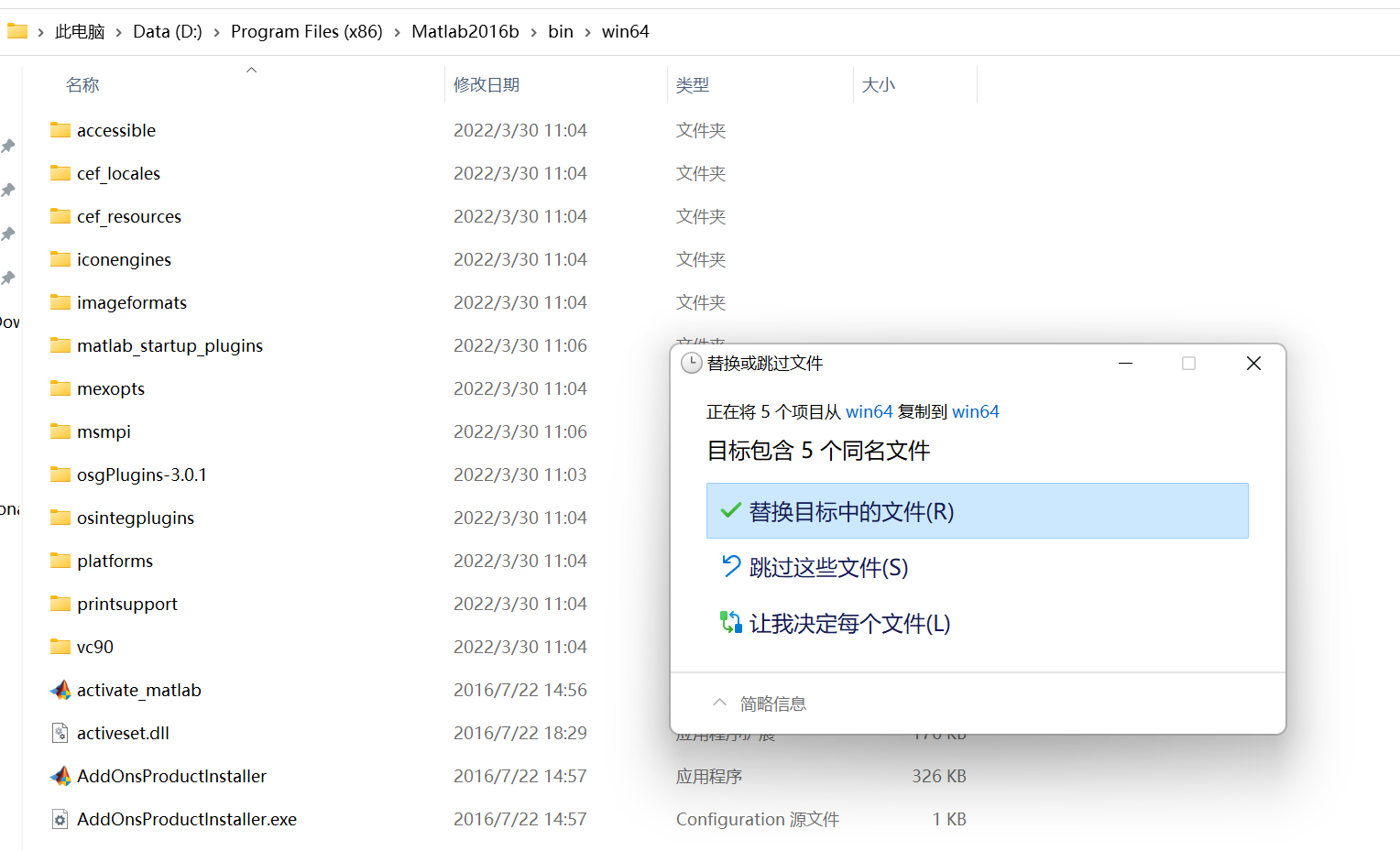
Task: Navigate to Data (D:) breadcrumb
Action: tap(168, 31)
